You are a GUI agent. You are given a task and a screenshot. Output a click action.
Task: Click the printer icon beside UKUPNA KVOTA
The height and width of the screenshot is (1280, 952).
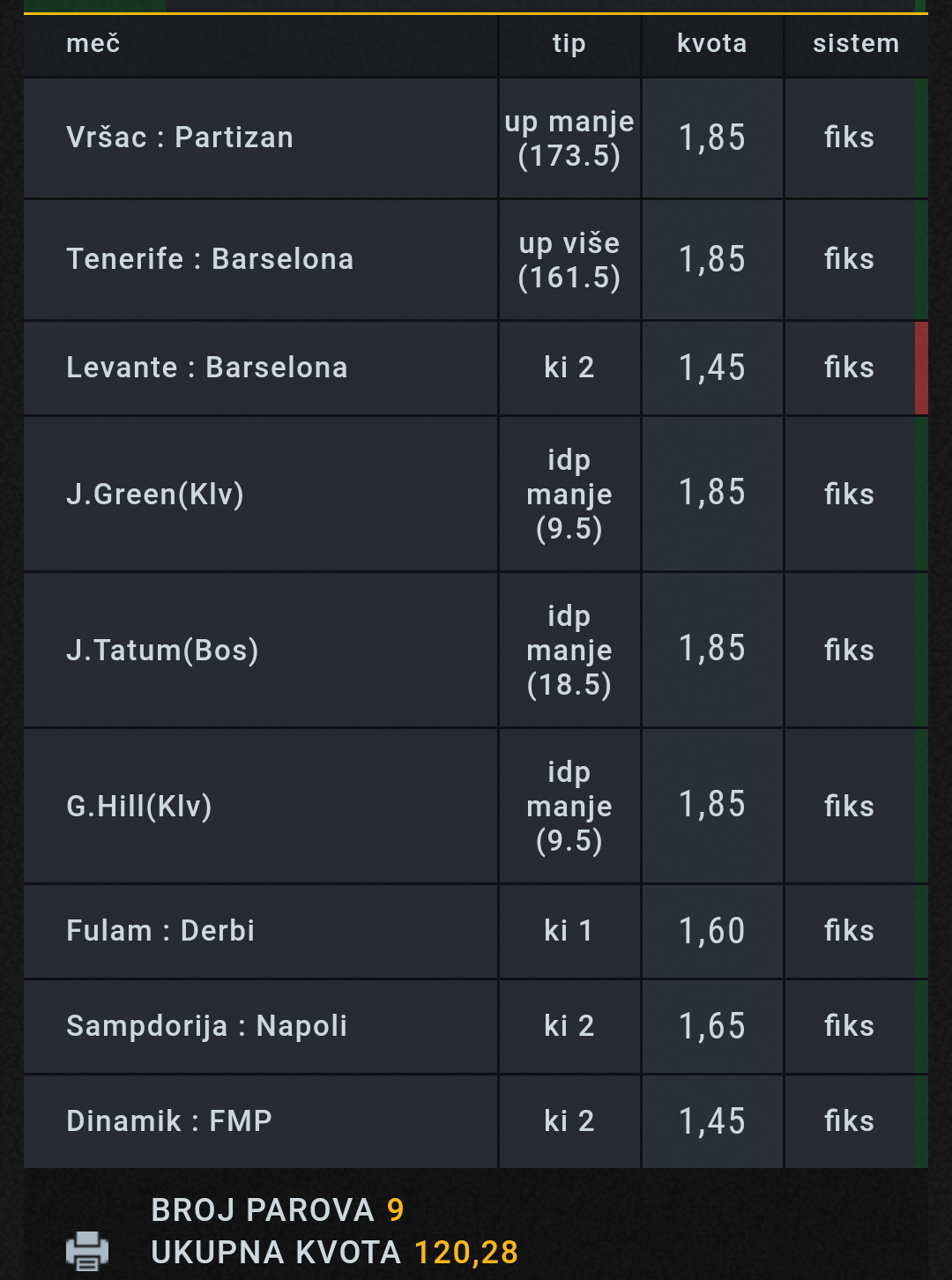86,1250
